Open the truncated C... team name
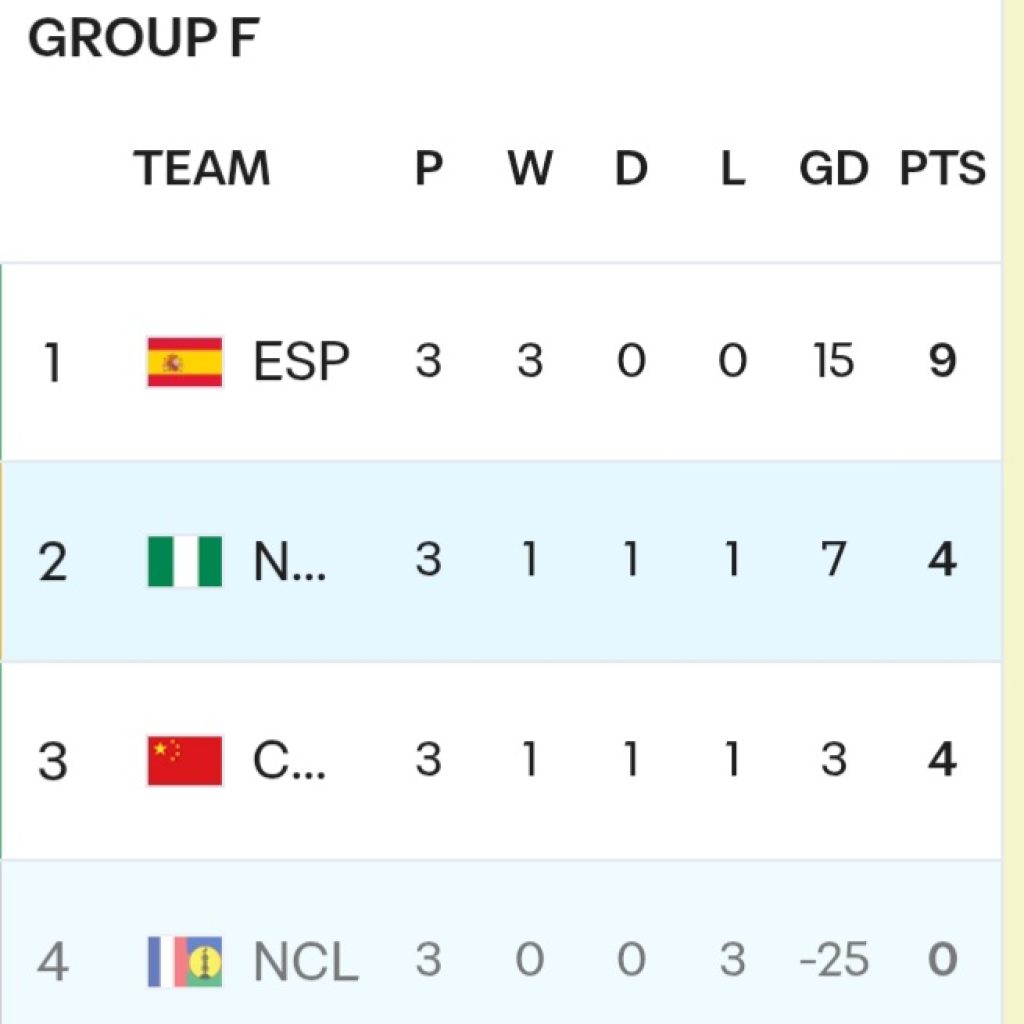 coord(289,761)
